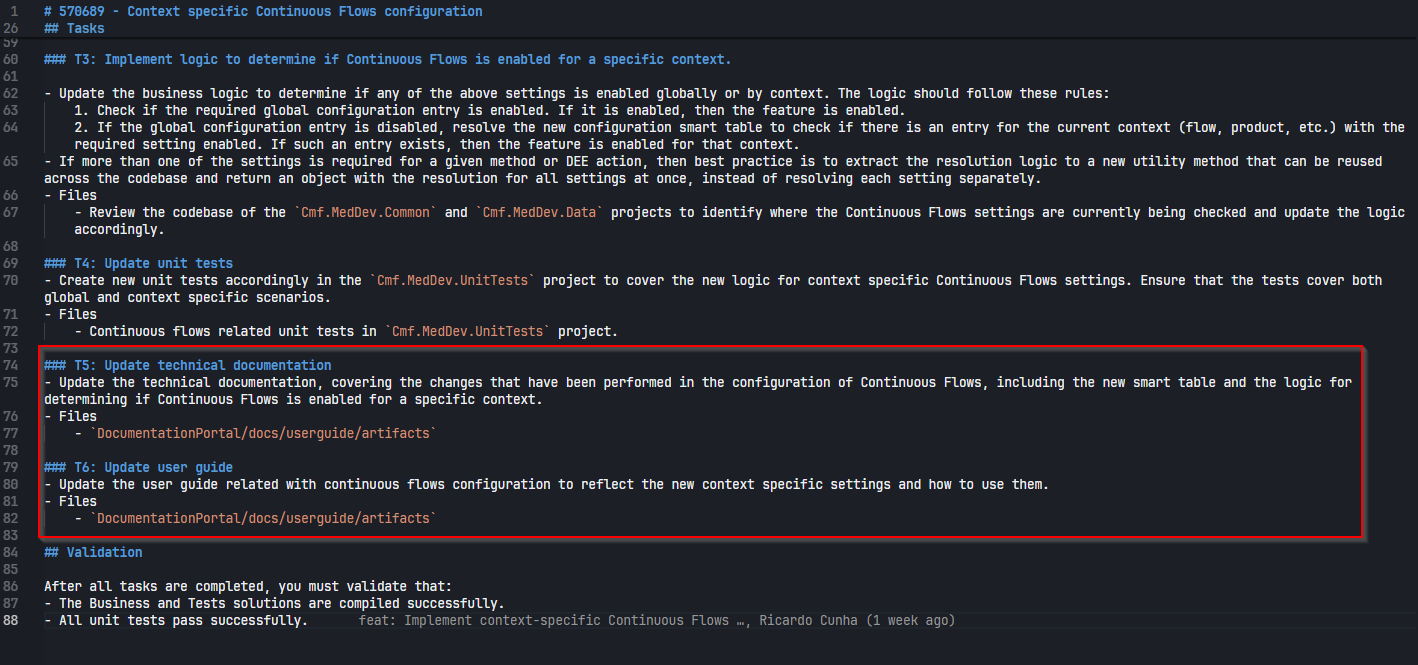Click `Cmf.MedDev.UnitTests` in the "Create new unit tests" line

456,280
